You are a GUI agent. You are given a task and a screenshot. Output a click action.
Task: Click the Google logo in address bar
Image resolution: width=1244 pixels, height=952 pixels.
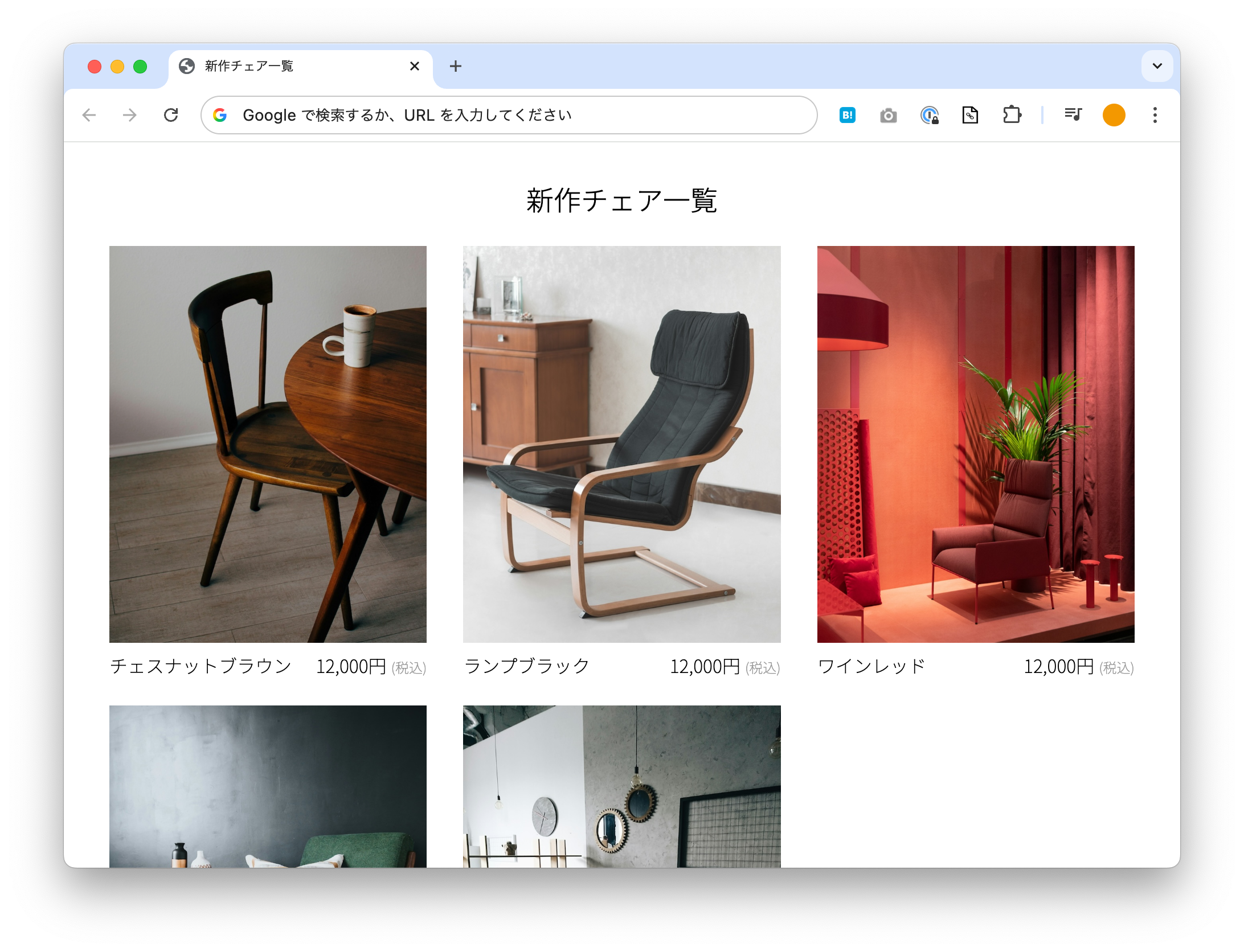click(220, 116)
